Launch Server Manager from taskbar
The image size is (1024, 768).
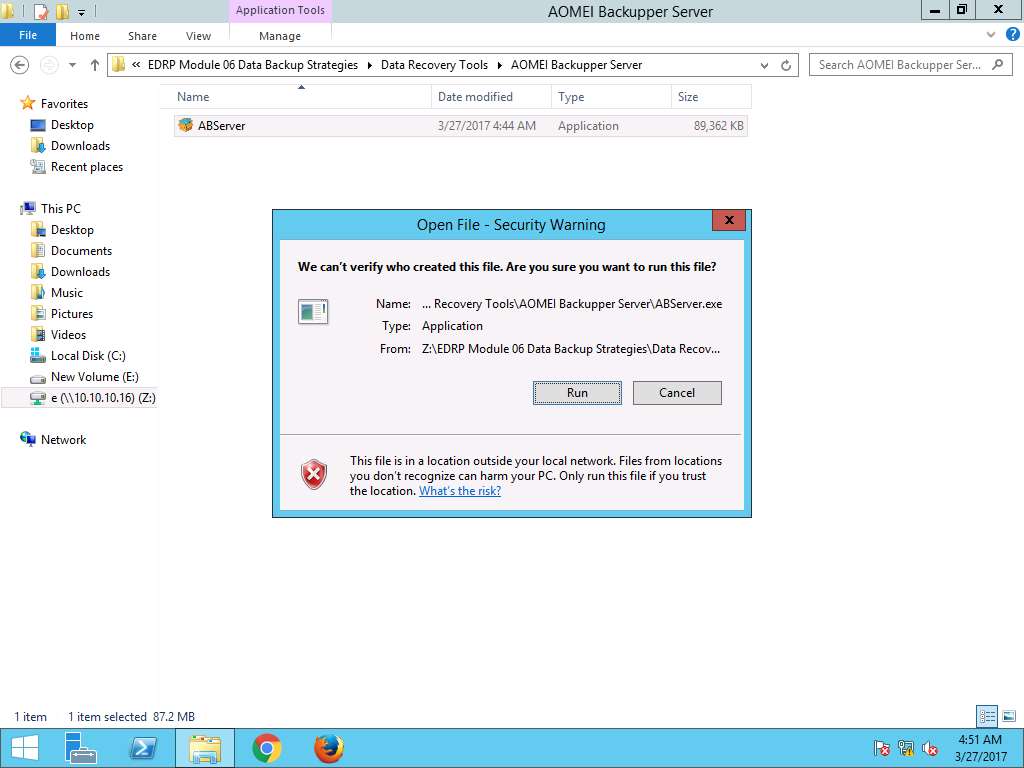81,748
